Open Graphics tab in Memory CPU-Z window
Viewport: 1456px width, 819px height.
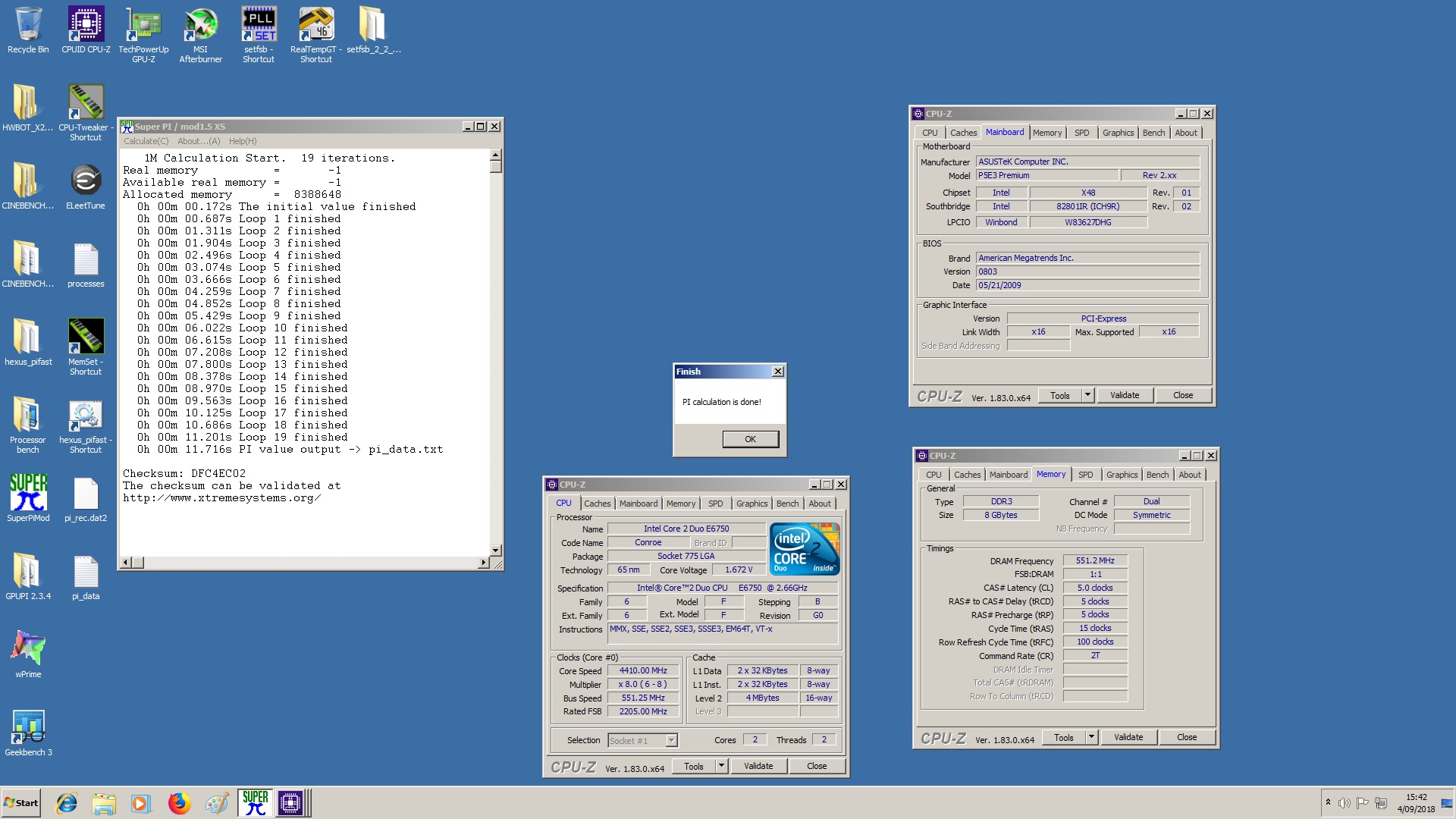(x=1122, y=475)
